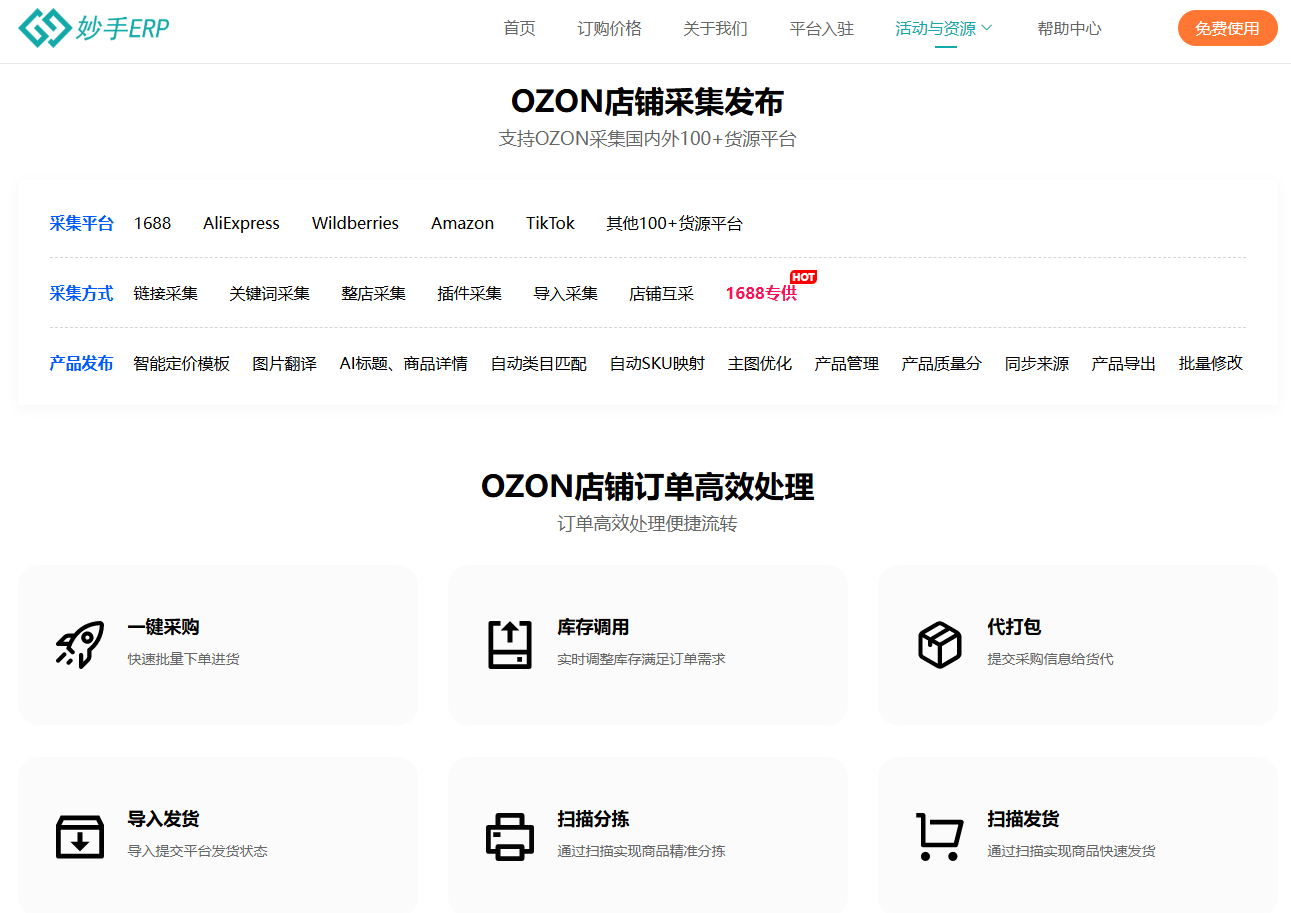
Task: Click the 关键词采集 collection method
Action: coord(269,294)
